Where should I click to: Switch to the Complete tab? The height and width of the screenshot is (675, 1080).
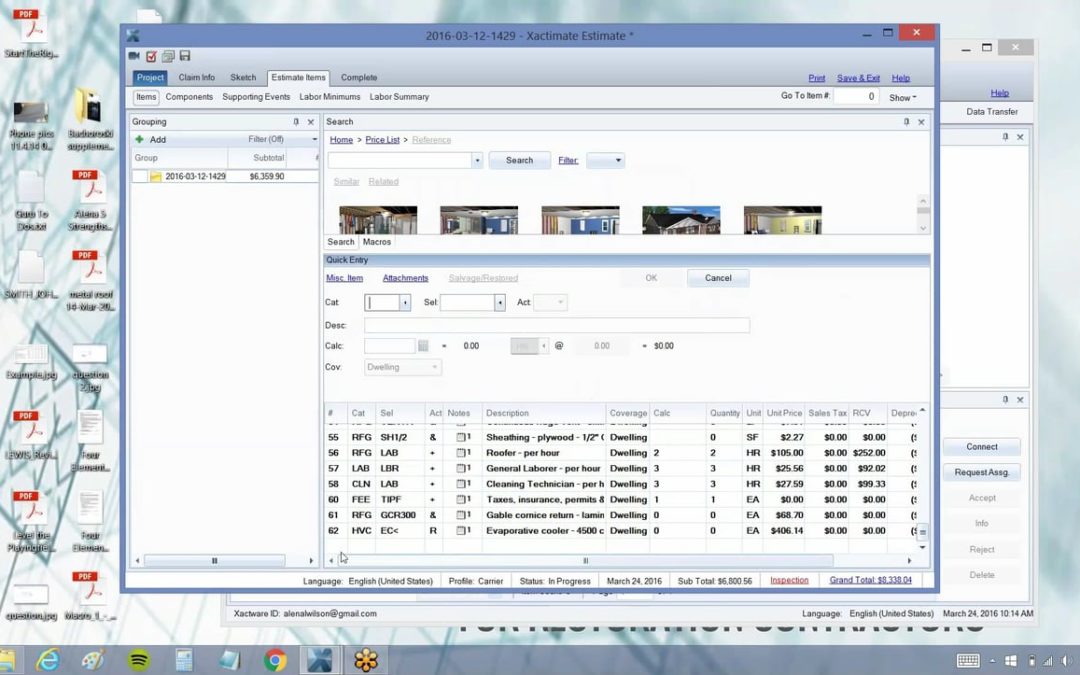[359, 78]
